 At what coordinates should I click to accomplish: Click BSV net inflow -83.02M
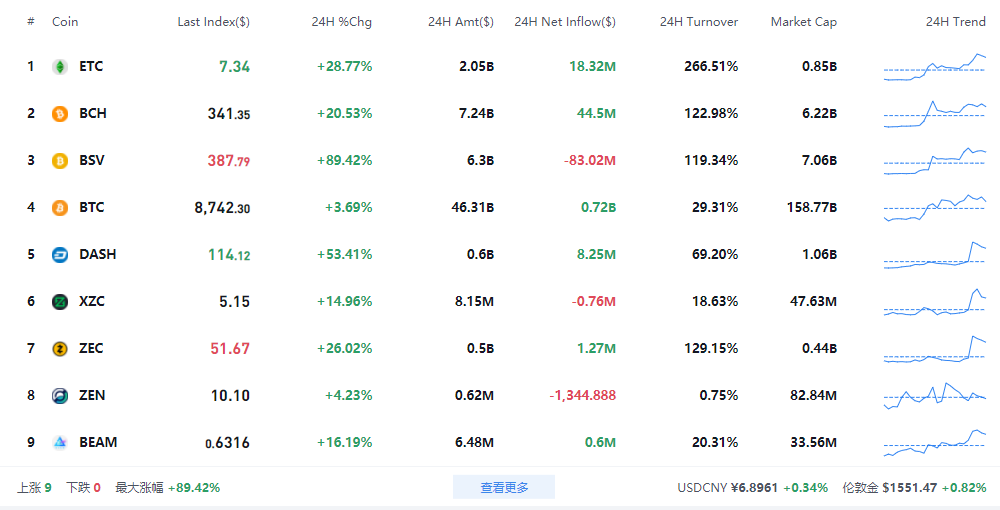tap(590, 161)
